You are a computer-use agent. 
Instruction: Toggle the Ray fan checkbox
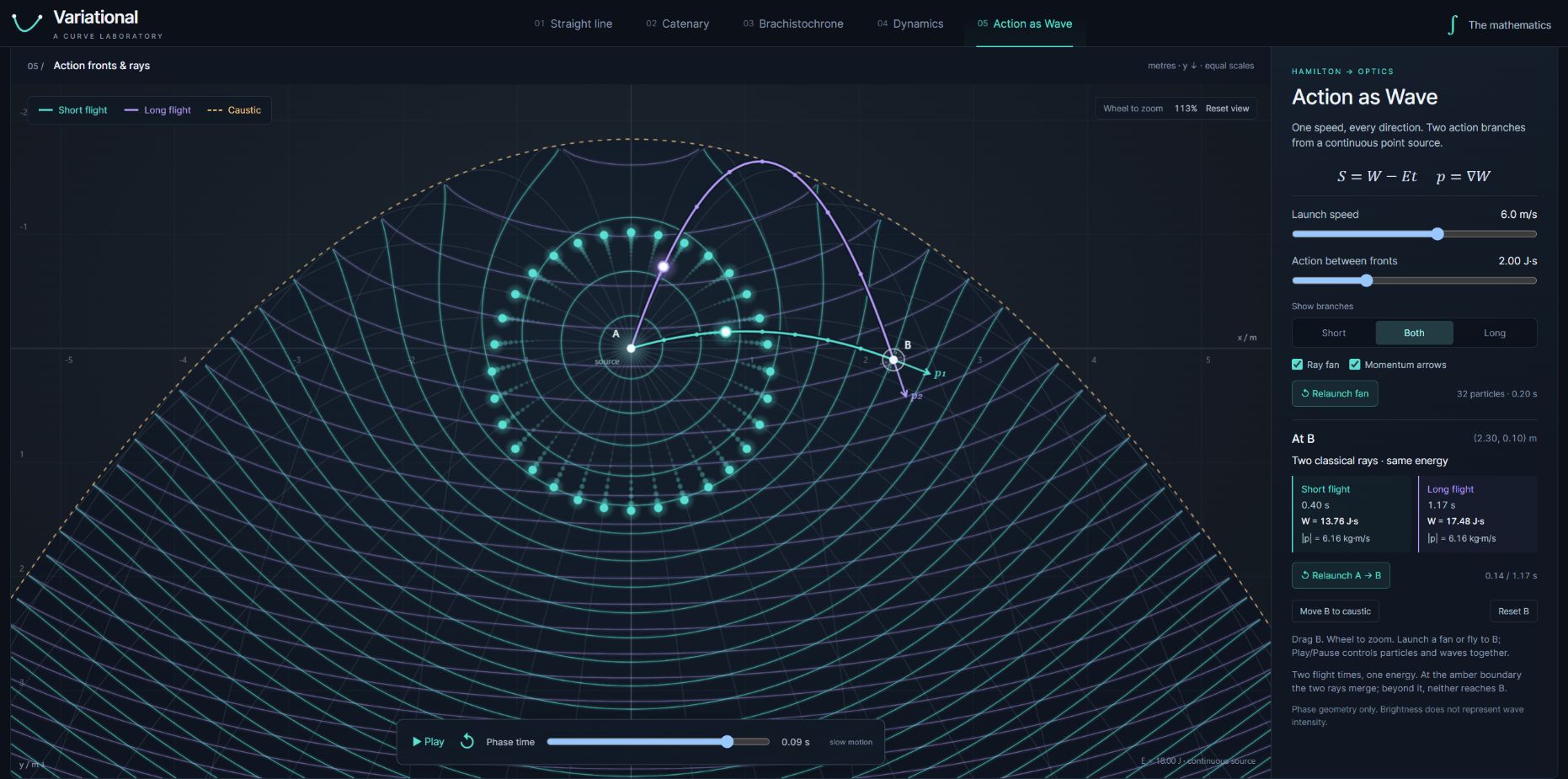click(x=1297, y=365)
